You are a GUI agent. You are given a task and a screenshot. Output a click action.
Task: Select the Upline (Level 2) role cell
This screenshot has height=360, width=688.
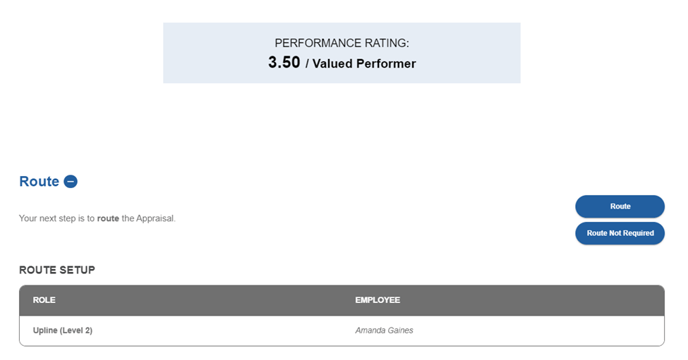tap(63, 331)
